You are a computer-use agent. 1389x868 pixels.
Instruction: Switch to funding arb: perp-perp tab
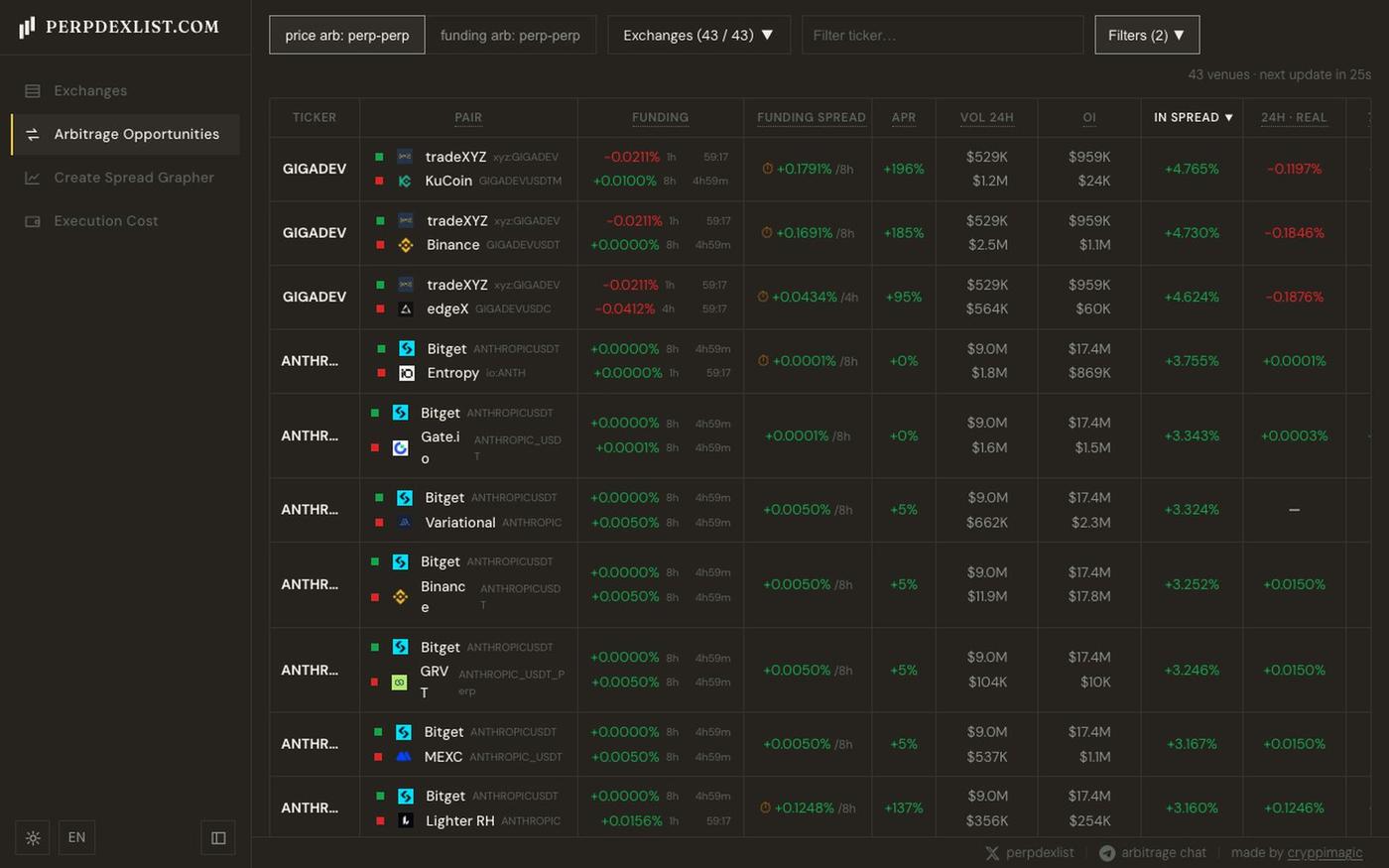coord(510,35)
